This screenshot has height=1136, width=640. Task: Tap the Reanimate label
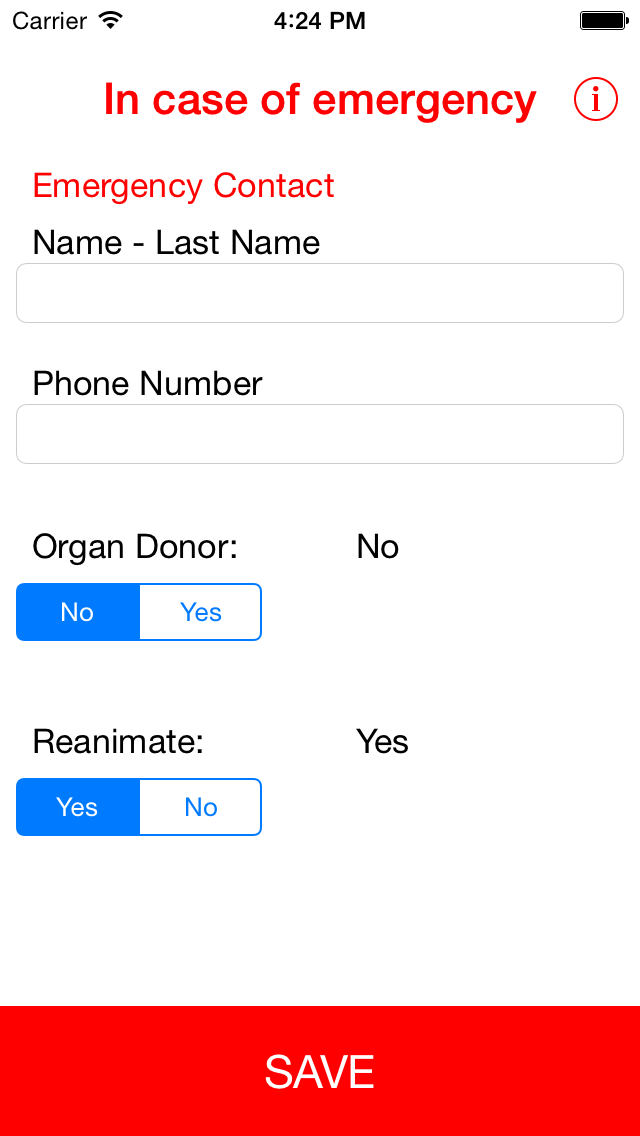[x=118, y=742]
